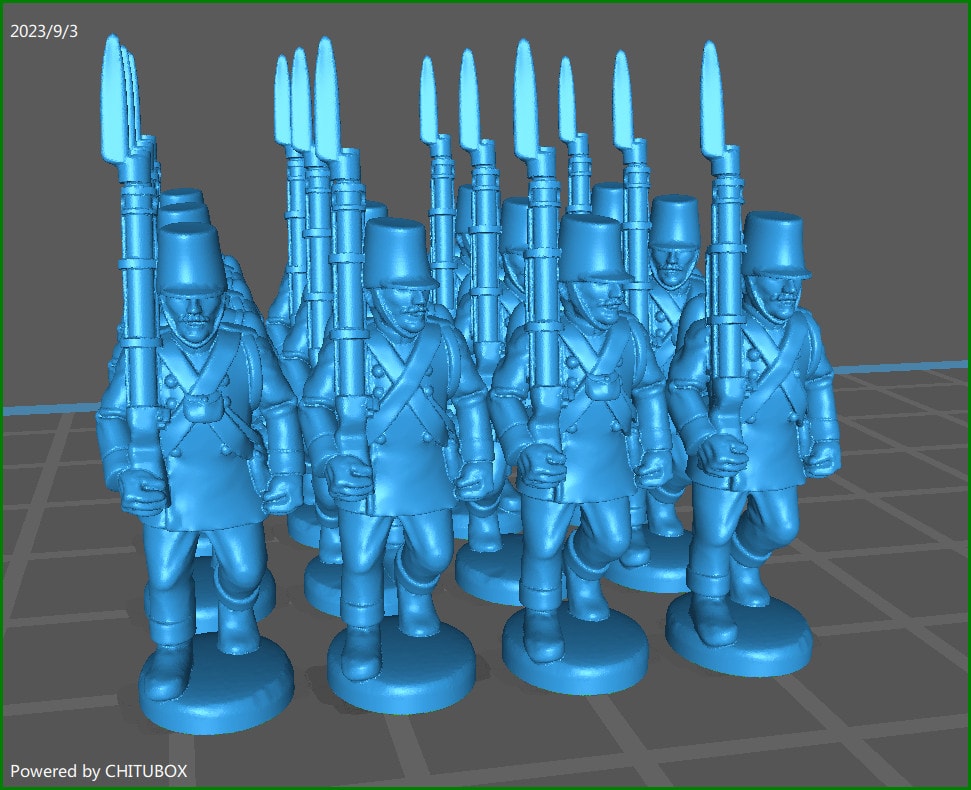Select the front-left soldier model
The image size is (971, 790).
pos(200,450)
